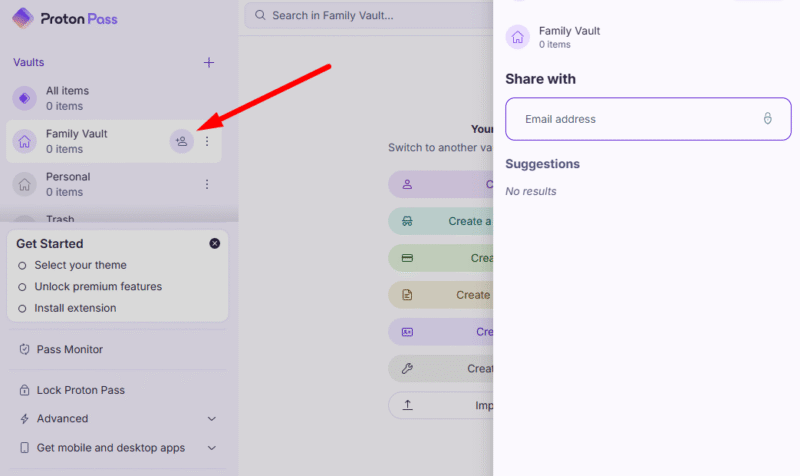Click the mobile device icon
Image resolution: width=800 pixels, height=476 pixels.
click(x=24, y=448)
